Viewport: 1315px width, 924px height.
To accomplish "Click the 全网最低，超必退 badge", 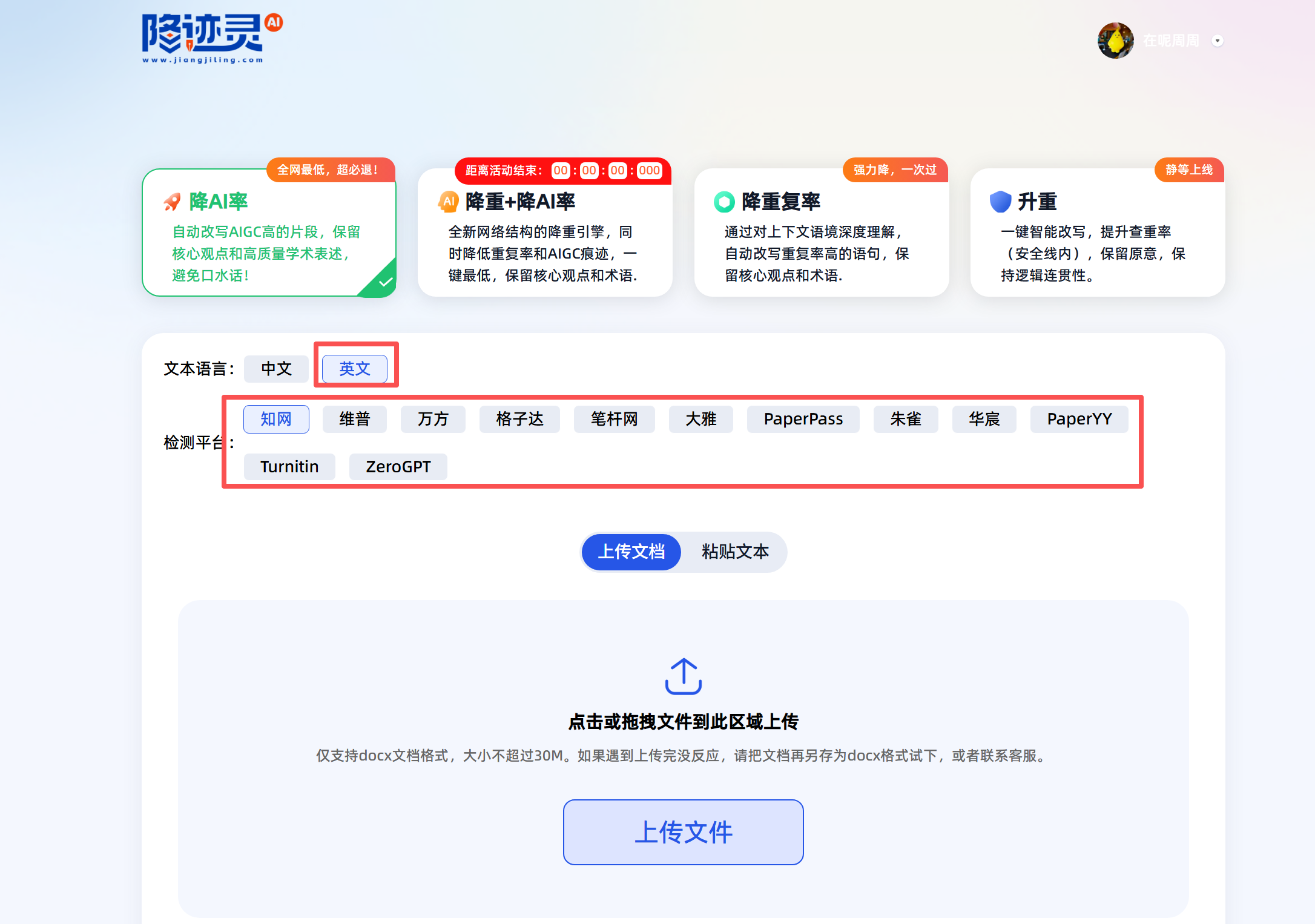I will coord(331,170).
